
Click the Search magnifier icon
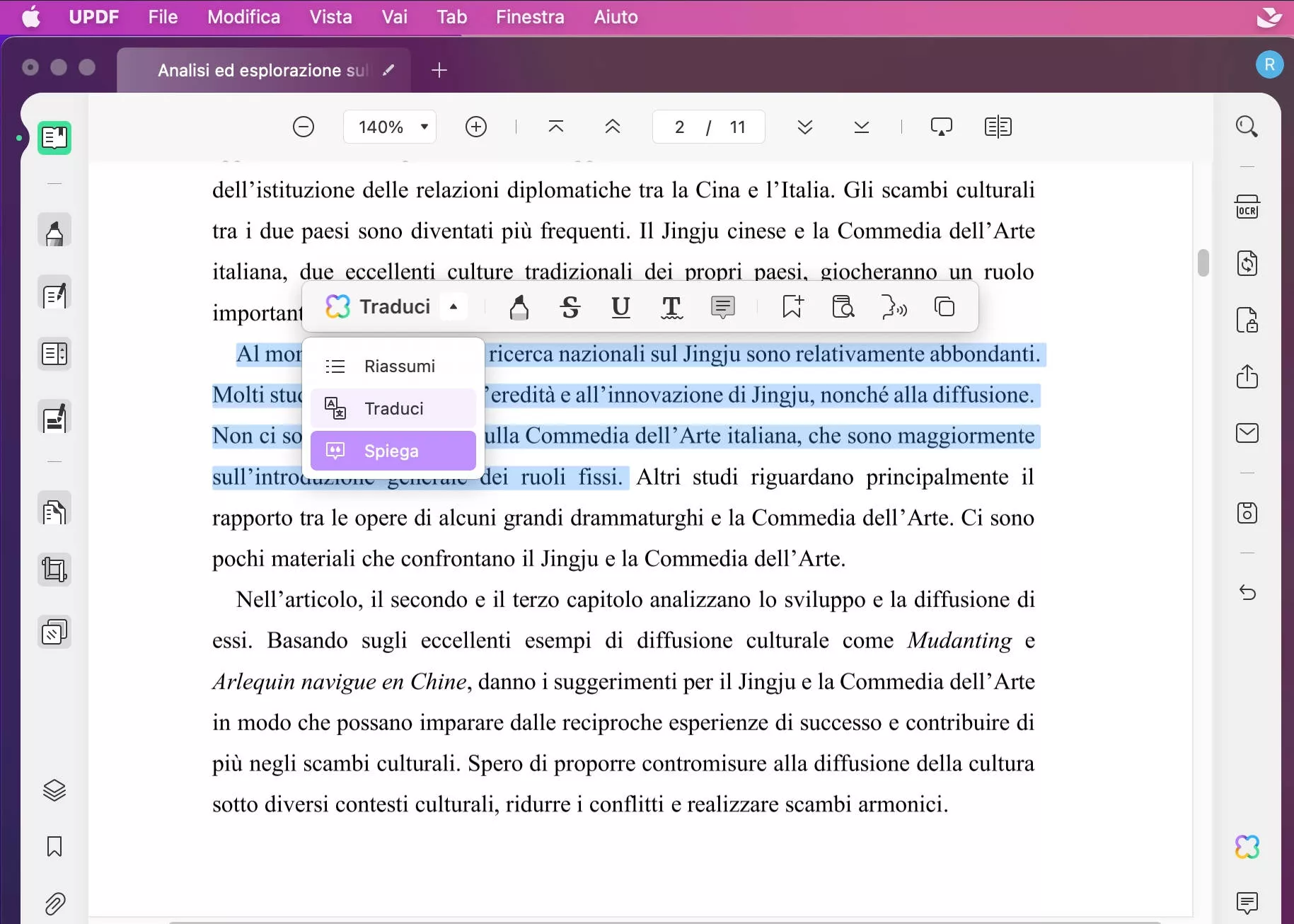click(1247, 127)
